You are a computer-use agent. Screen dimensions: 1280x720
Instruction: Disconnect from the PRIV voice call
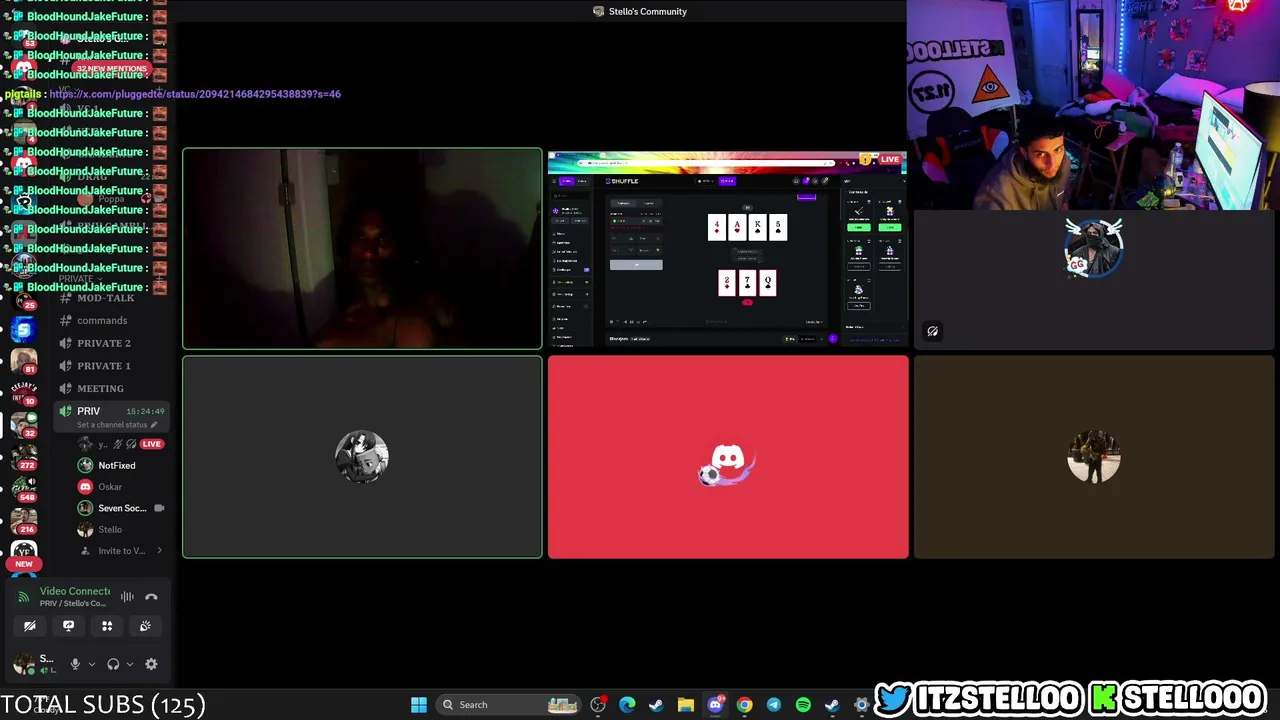tap(151, 597)
